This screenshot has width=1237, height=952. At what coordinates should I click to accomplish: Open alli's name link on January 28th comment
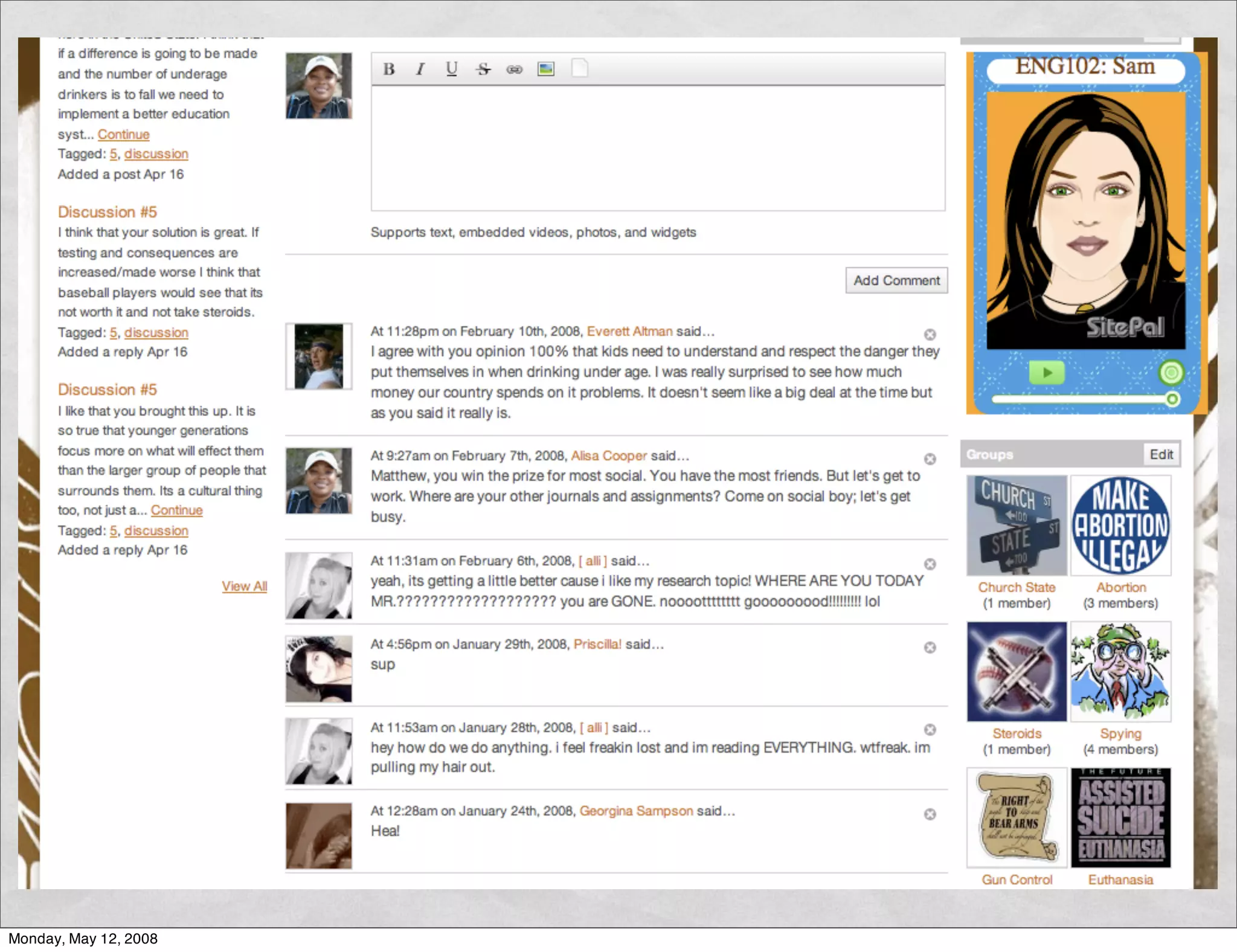pyautogui.click(x=594, y=727)
